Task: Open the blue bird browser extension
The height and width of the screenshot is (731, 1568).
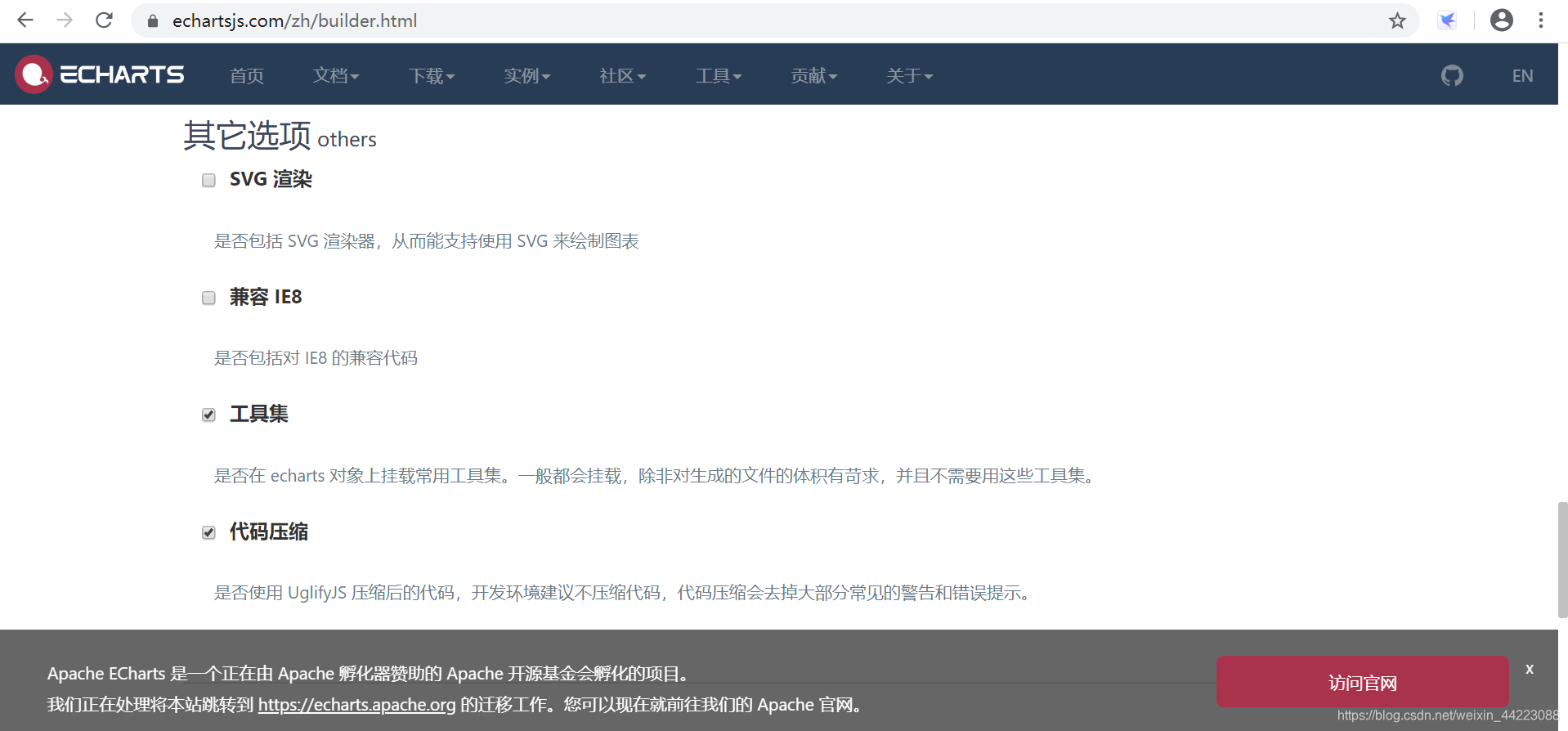Action: pos(1448,20)
